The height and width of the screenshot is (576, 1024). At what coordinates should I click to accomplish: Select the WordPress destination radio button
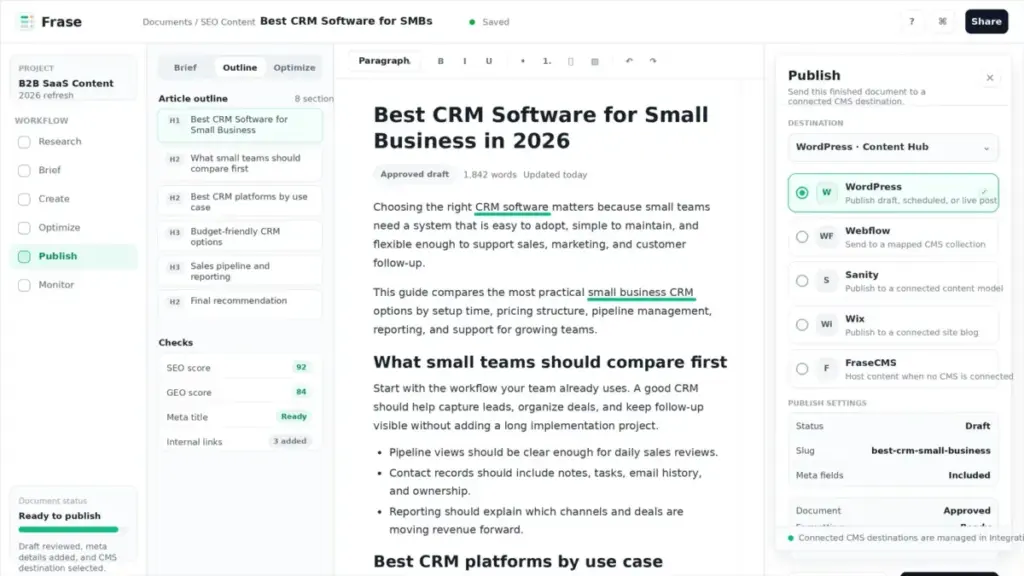[x=802, y=193]
